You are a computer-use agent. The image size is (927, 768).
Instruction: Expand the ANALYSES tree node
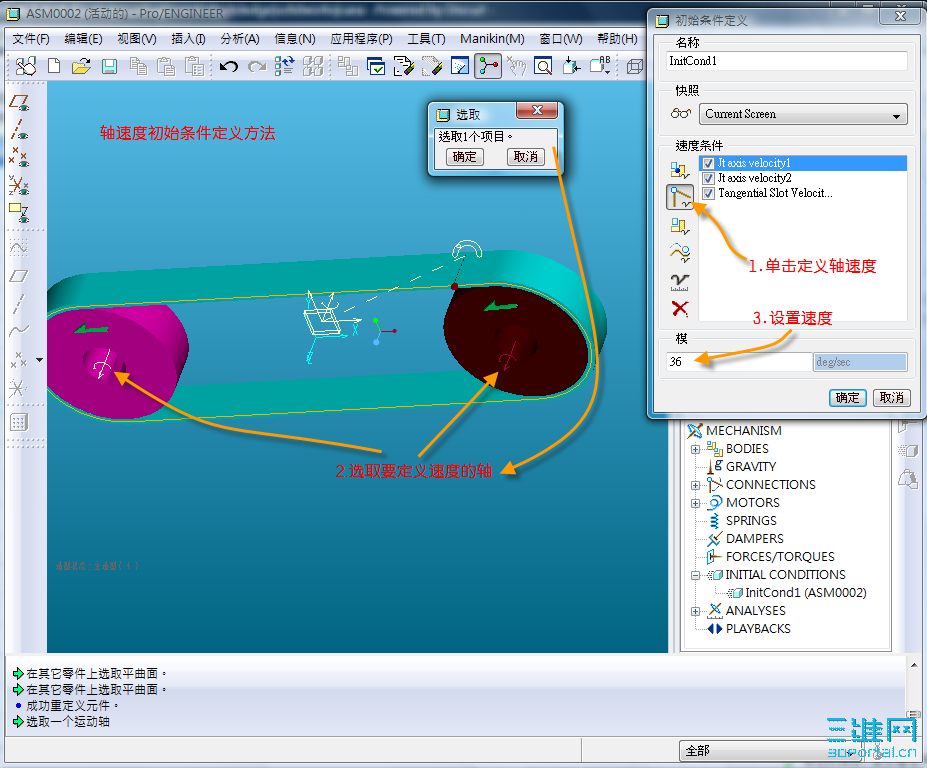696,611
